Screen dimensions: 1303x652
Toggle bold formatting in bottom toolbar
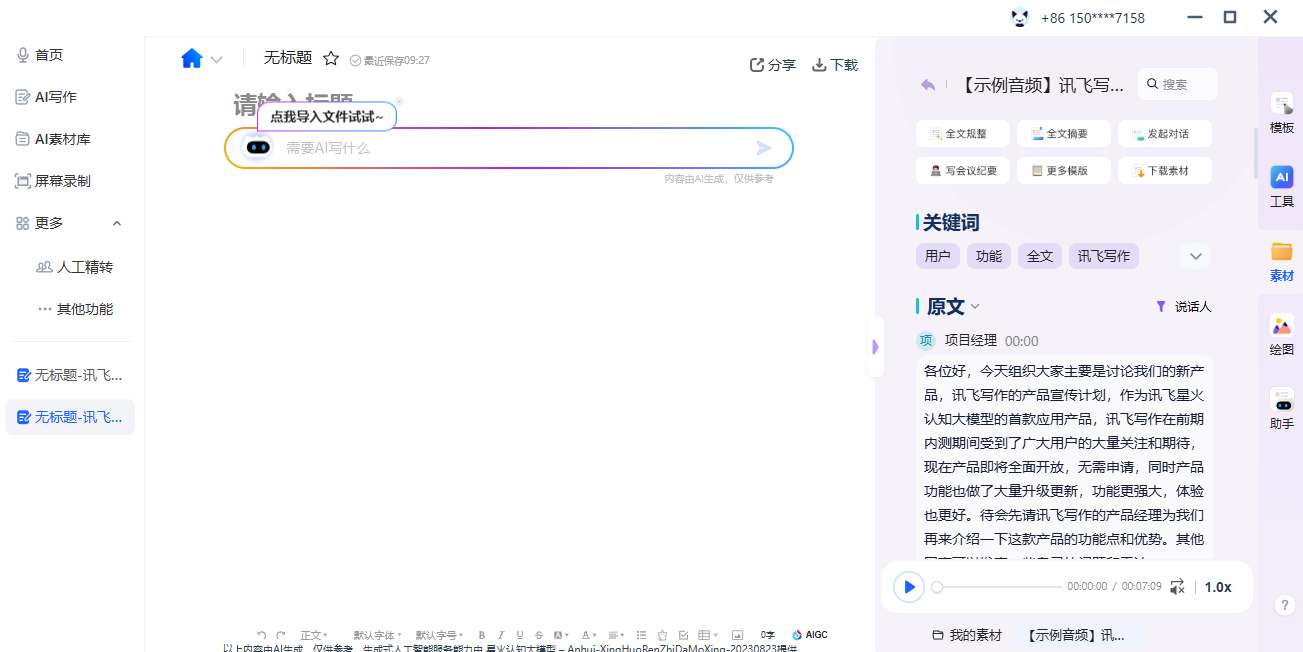click(x=482, y=635)
